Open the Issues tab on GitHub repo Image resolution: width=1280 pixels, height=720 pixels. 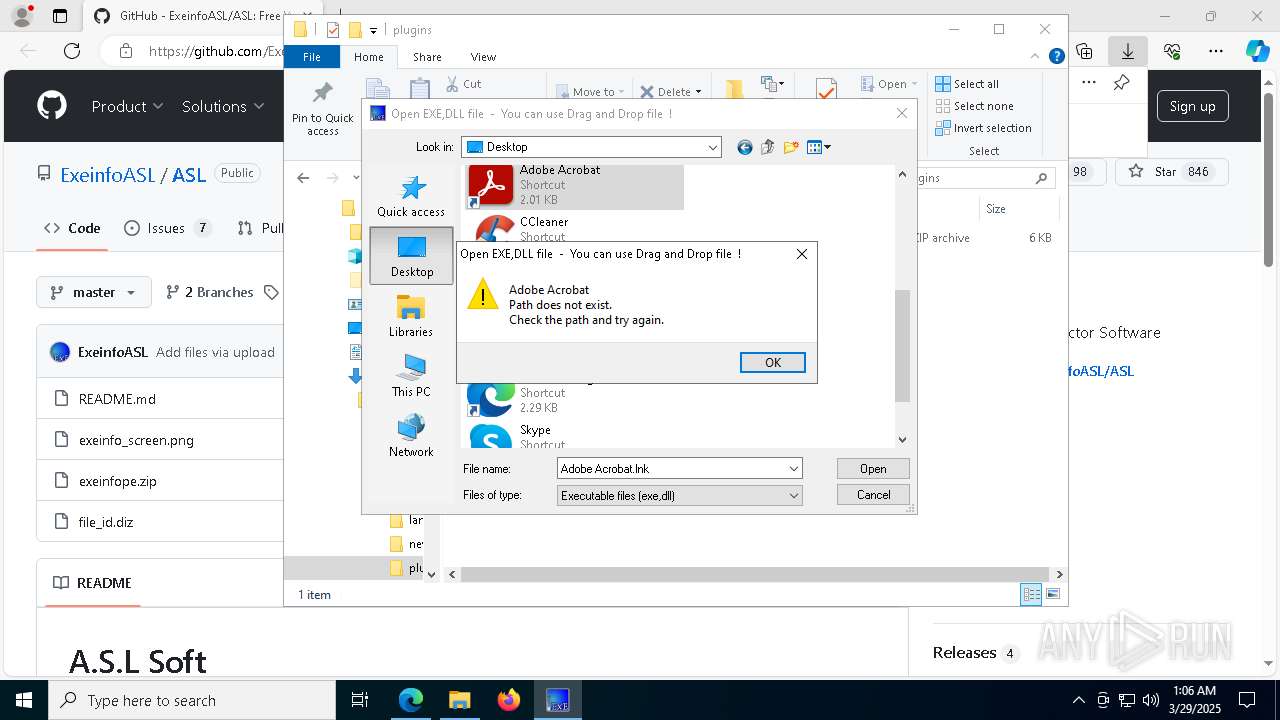pos(167,228)
